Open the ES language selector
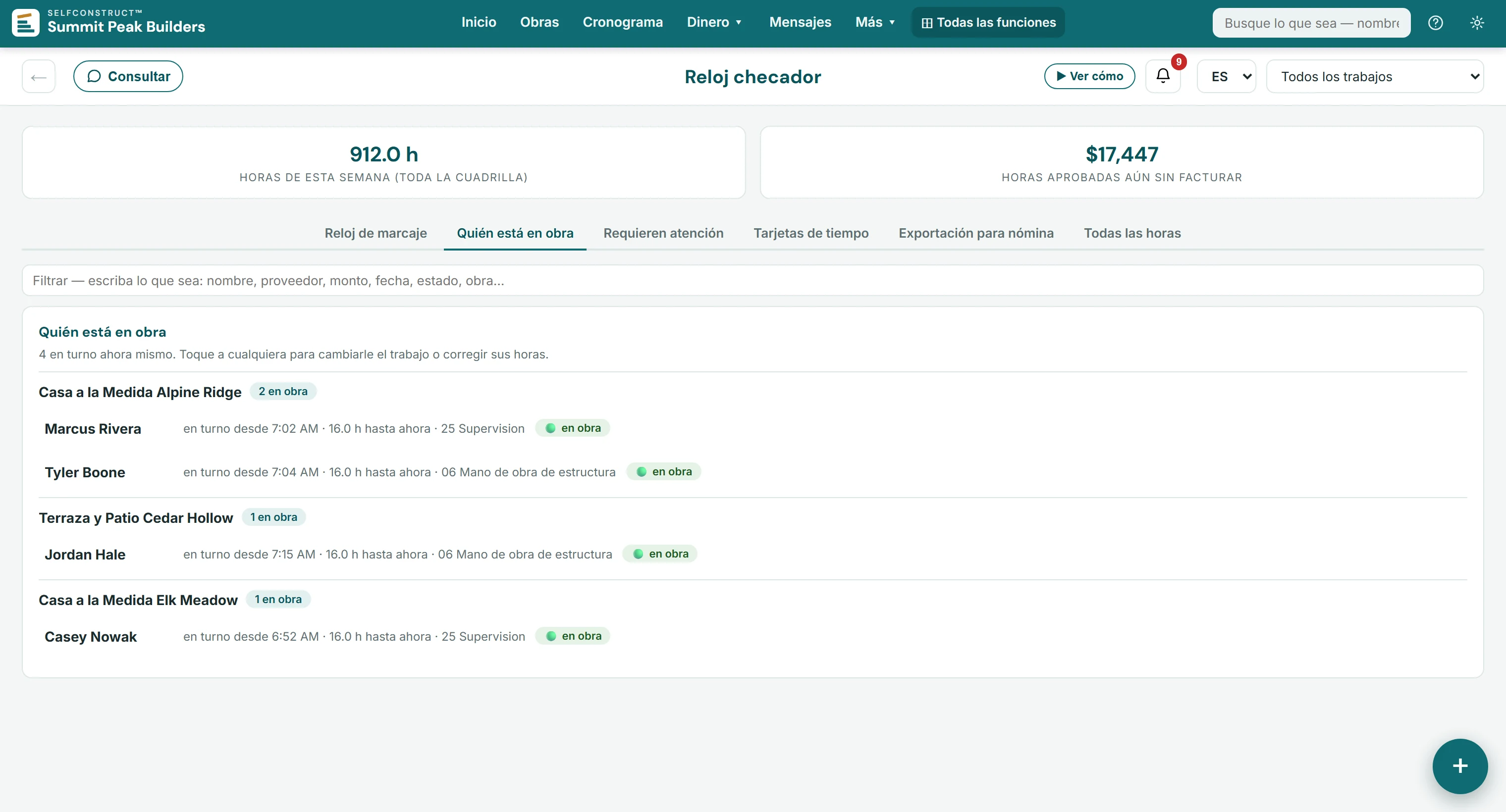Viewport: 1506px width, 812px height. [x=1227, y=76]
